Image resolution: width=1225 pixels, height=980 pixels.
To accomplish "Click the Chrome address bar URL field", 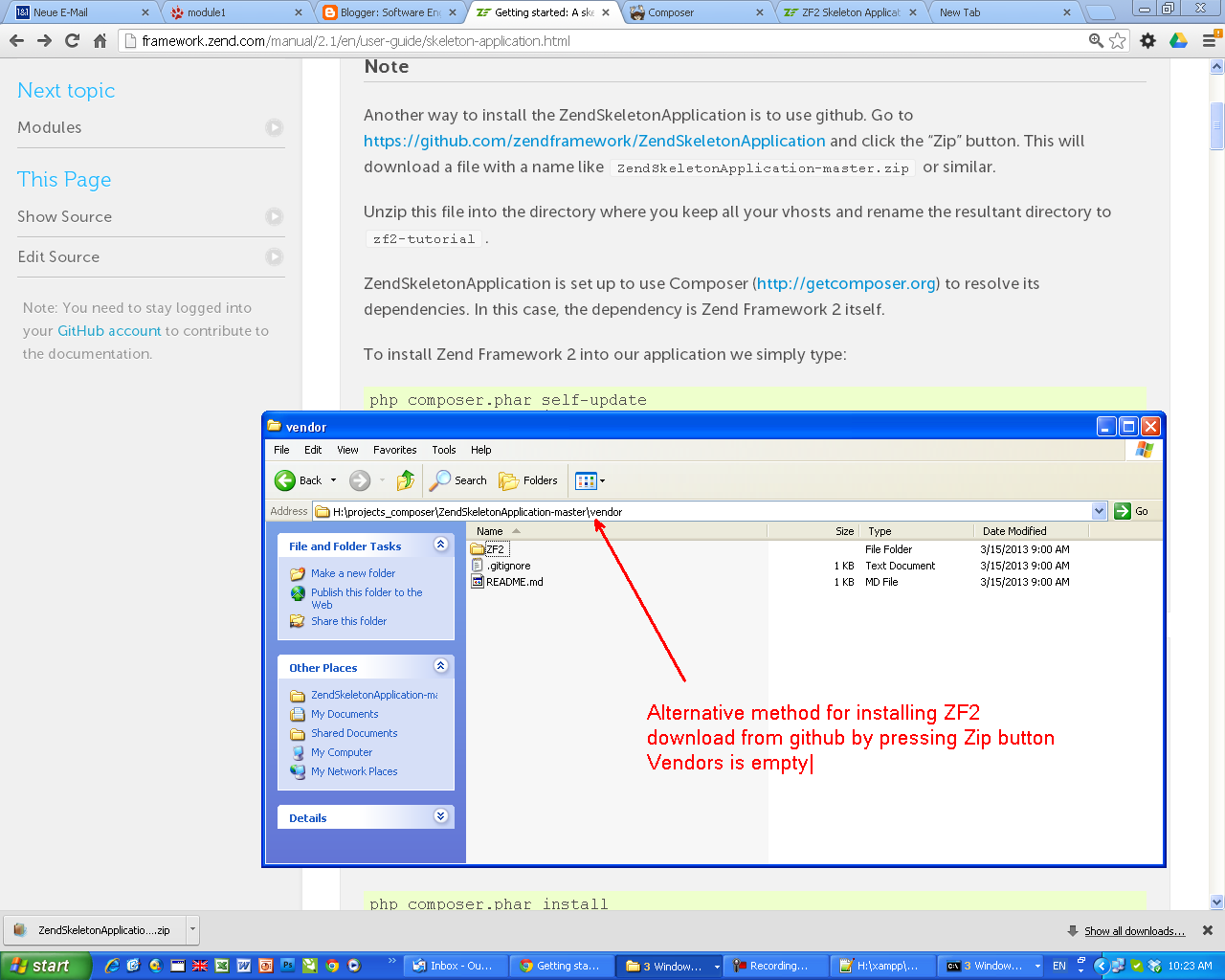I will [603, 41].
